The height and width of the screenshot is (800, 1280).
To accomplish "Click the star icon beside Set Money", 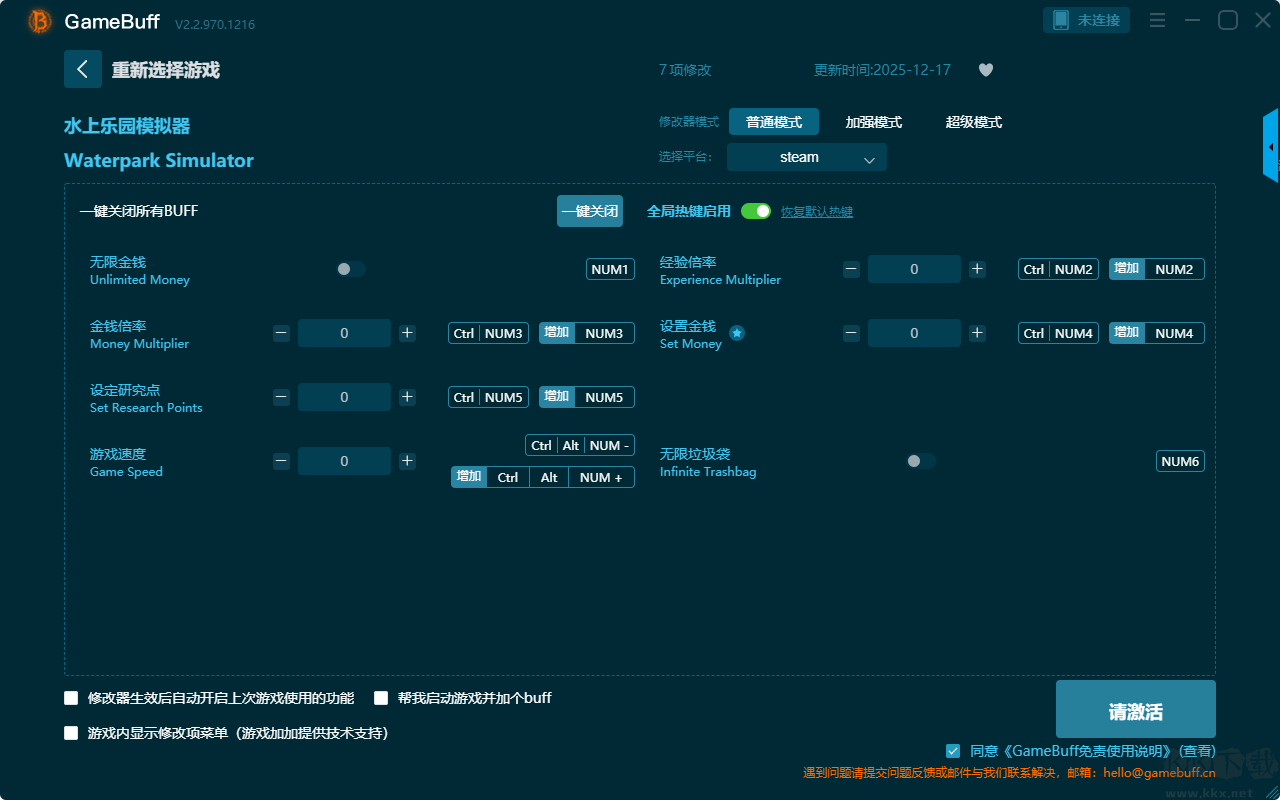I will 737,333.
